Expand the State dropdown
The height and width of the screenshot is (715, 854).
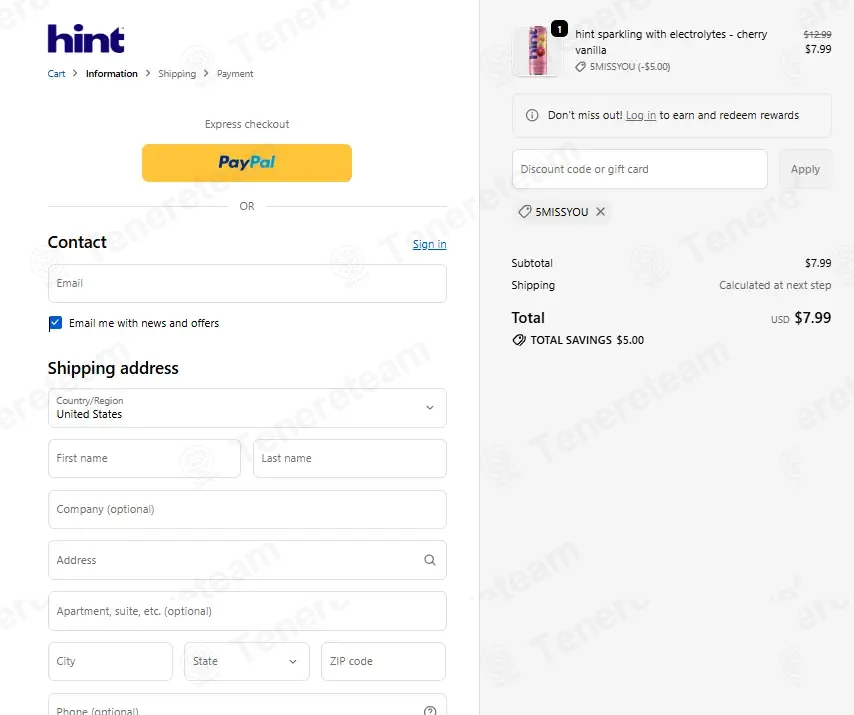coord(247,661)
